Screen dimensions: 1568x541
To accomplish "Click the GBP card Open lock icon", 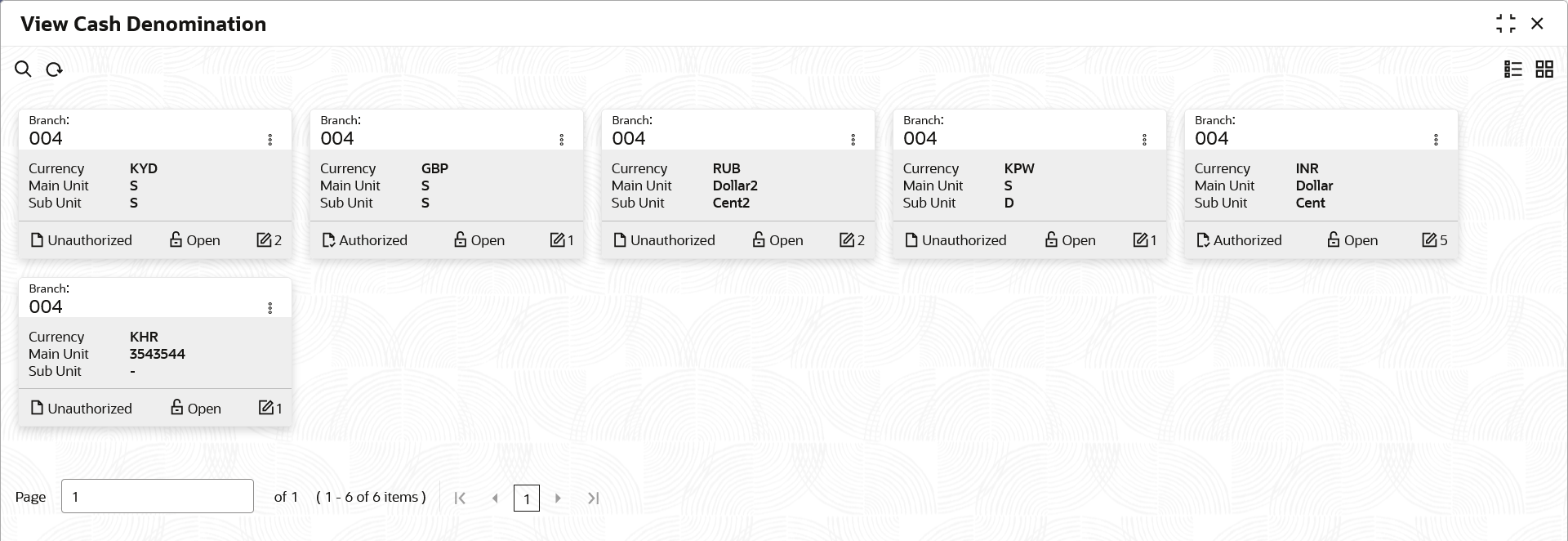I will click(461, 239).
